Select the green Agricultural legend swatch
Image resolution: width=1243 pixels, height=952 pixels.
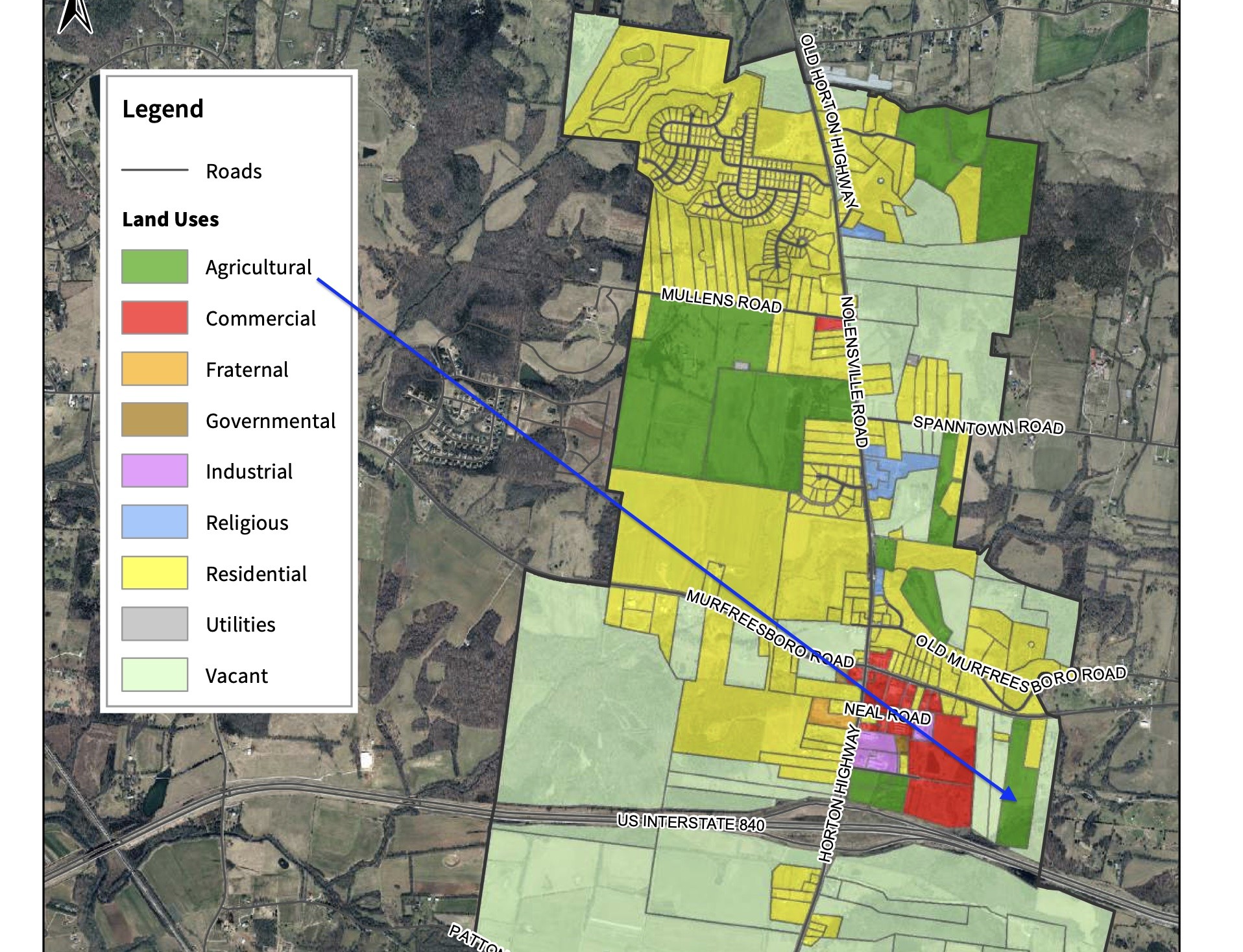point(154,267)
